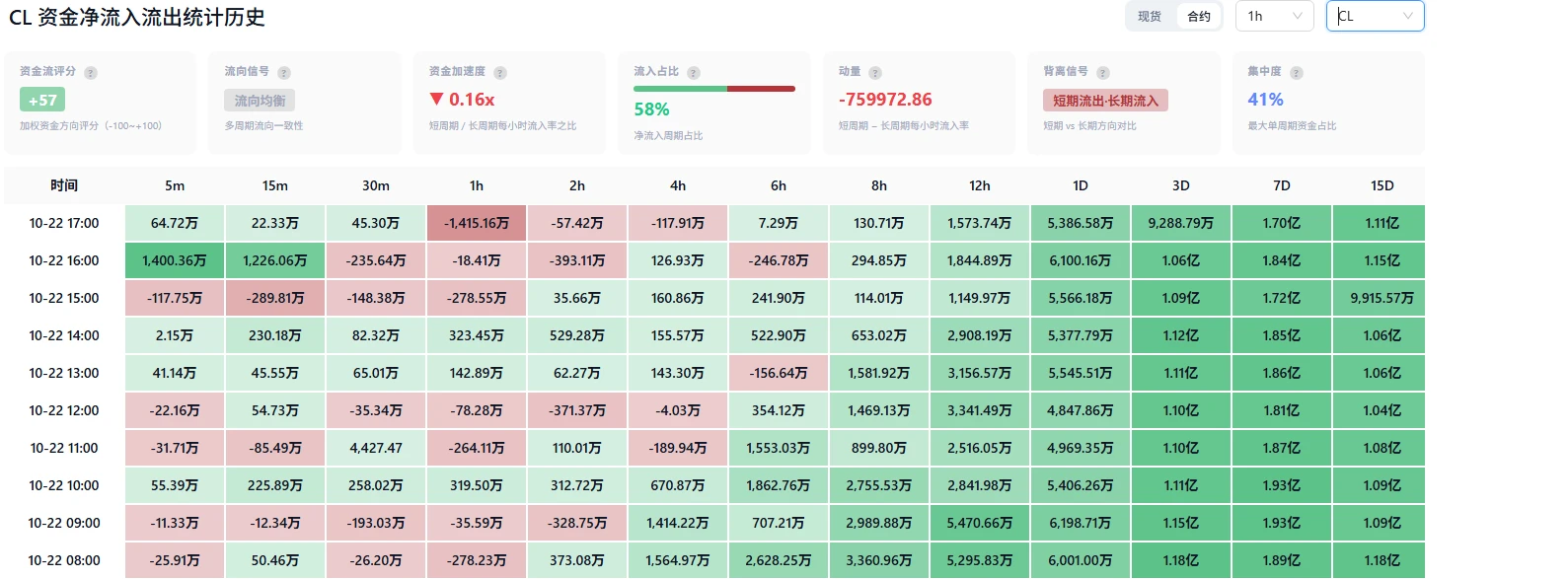Click the 1,226.06万 cell
The width and height of the screenshot is (1568, 579).
point(275,260)
